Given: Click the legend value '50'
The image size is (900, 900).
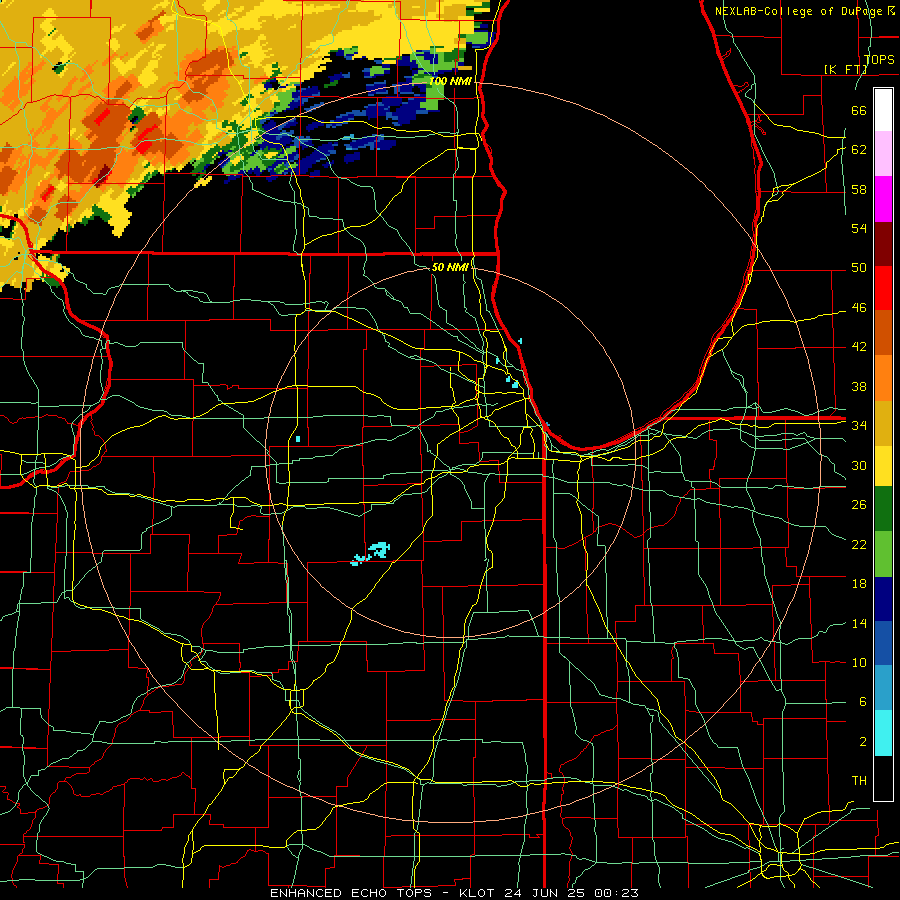Looking at the screenshot, I should pos(859,267).
